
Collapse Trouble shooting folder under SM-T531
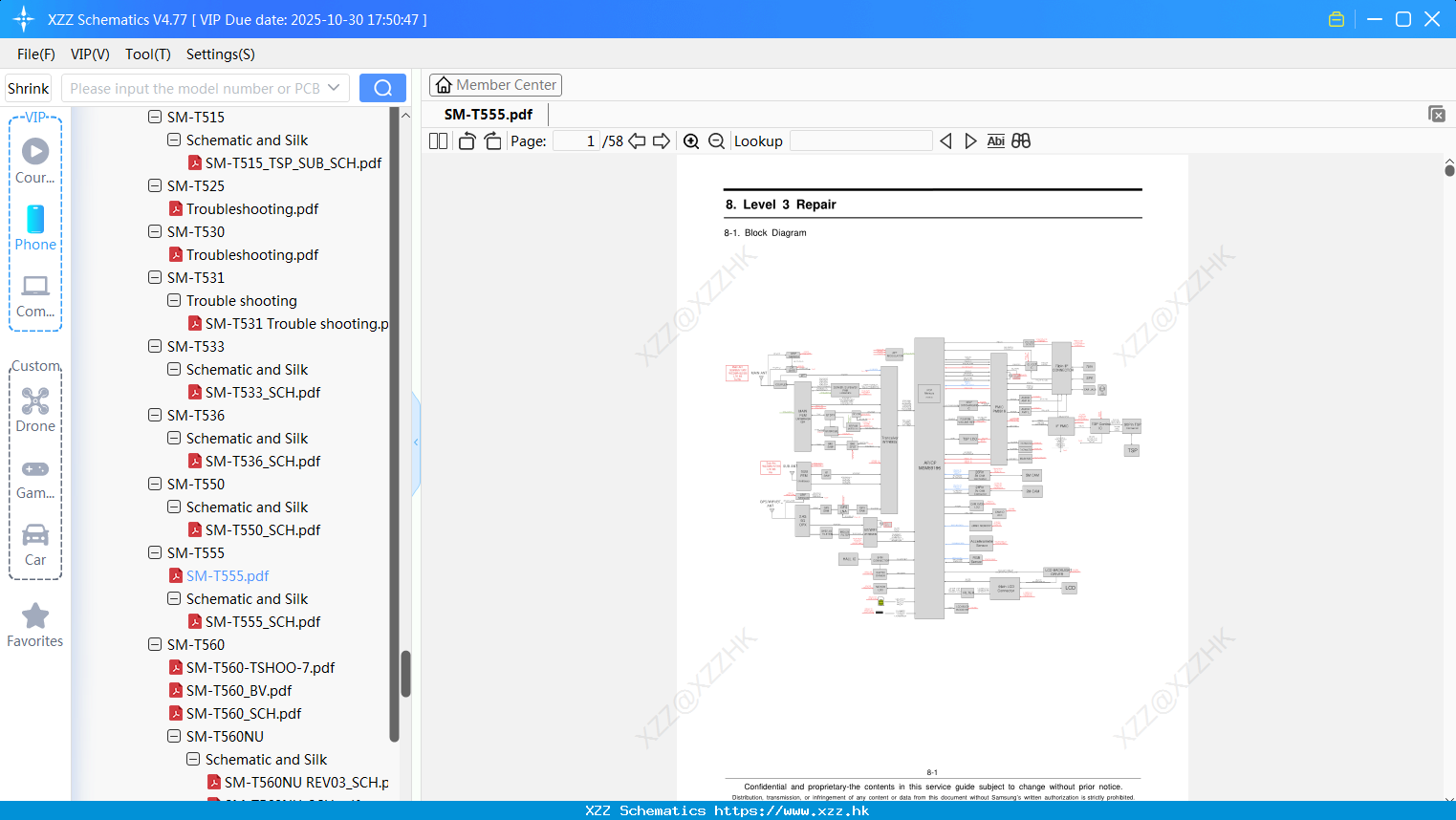[x=174, y=300]
